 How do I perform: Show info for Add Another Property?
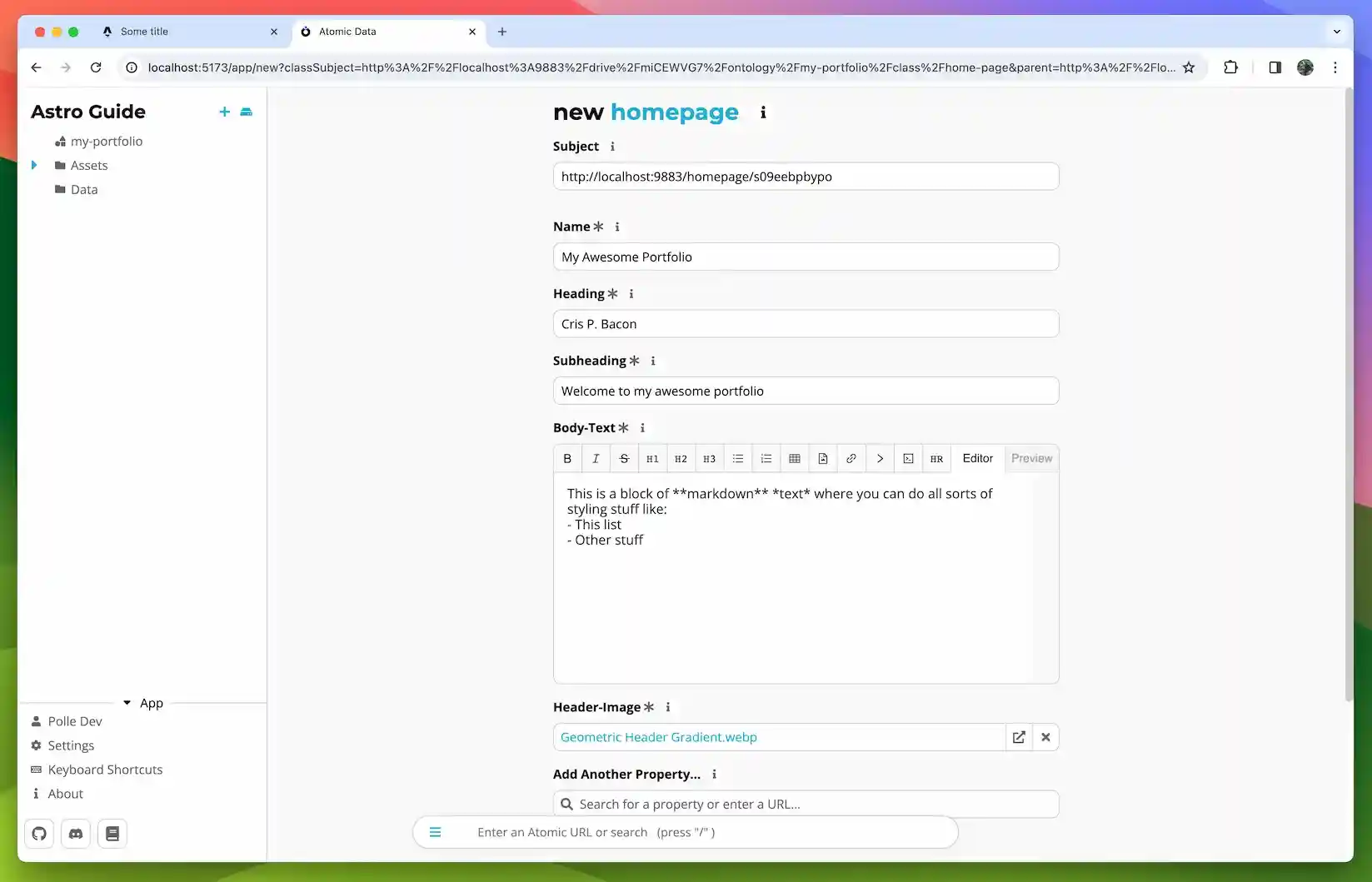tap(714, 775)
